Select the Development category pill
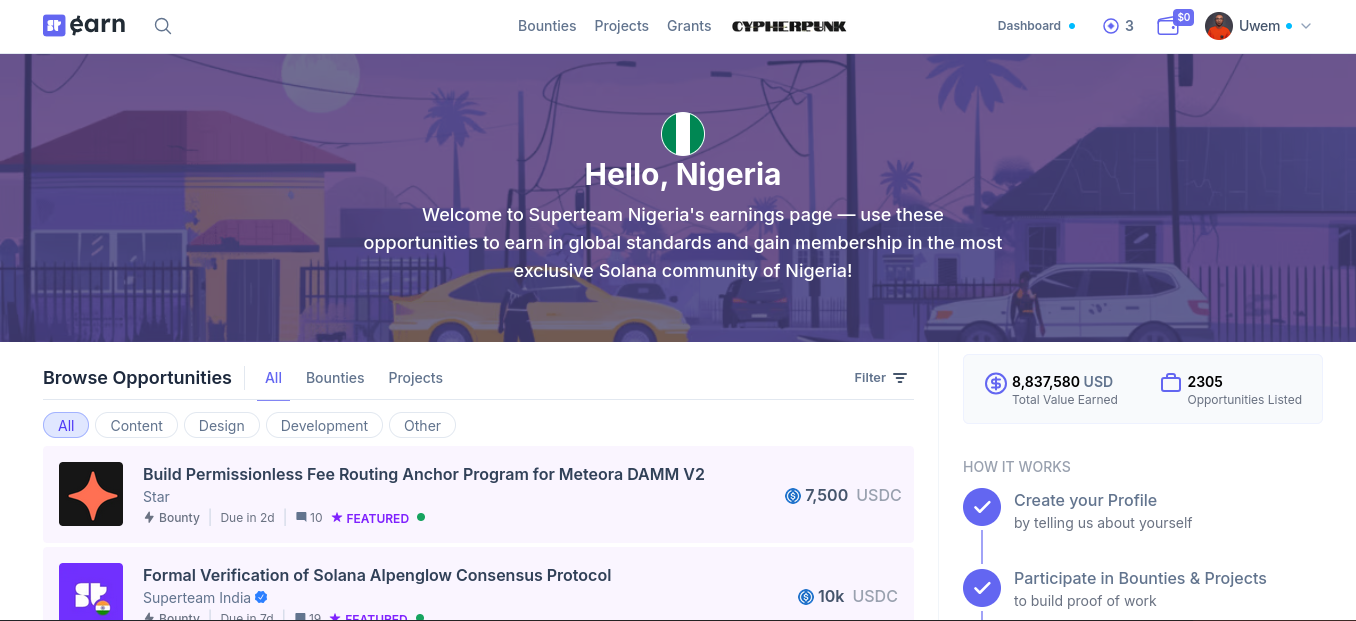Screen dimensions: 1356x621 (x=324, y=426)
